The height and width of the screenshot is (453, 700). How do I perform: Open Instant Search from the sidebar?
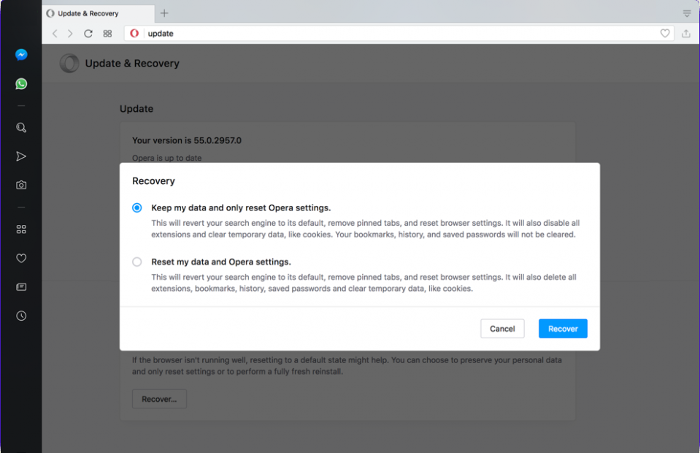point(21,128)
